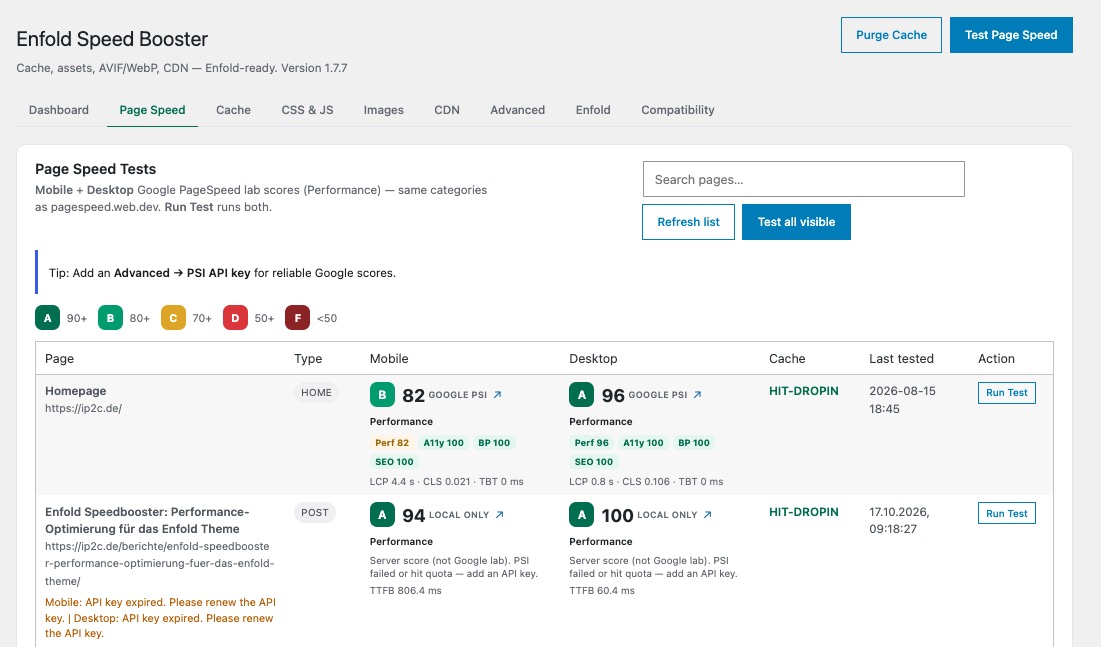This screenshot has height=647, width=1101.
Task: Click post row HIT-DROPIN cache status
Action: tap(803, 512)
